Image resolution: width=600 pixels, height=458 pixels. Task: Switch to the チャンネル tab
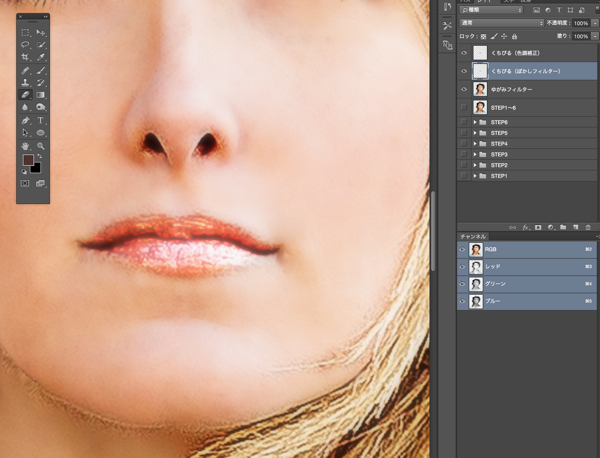coord(473,236)
